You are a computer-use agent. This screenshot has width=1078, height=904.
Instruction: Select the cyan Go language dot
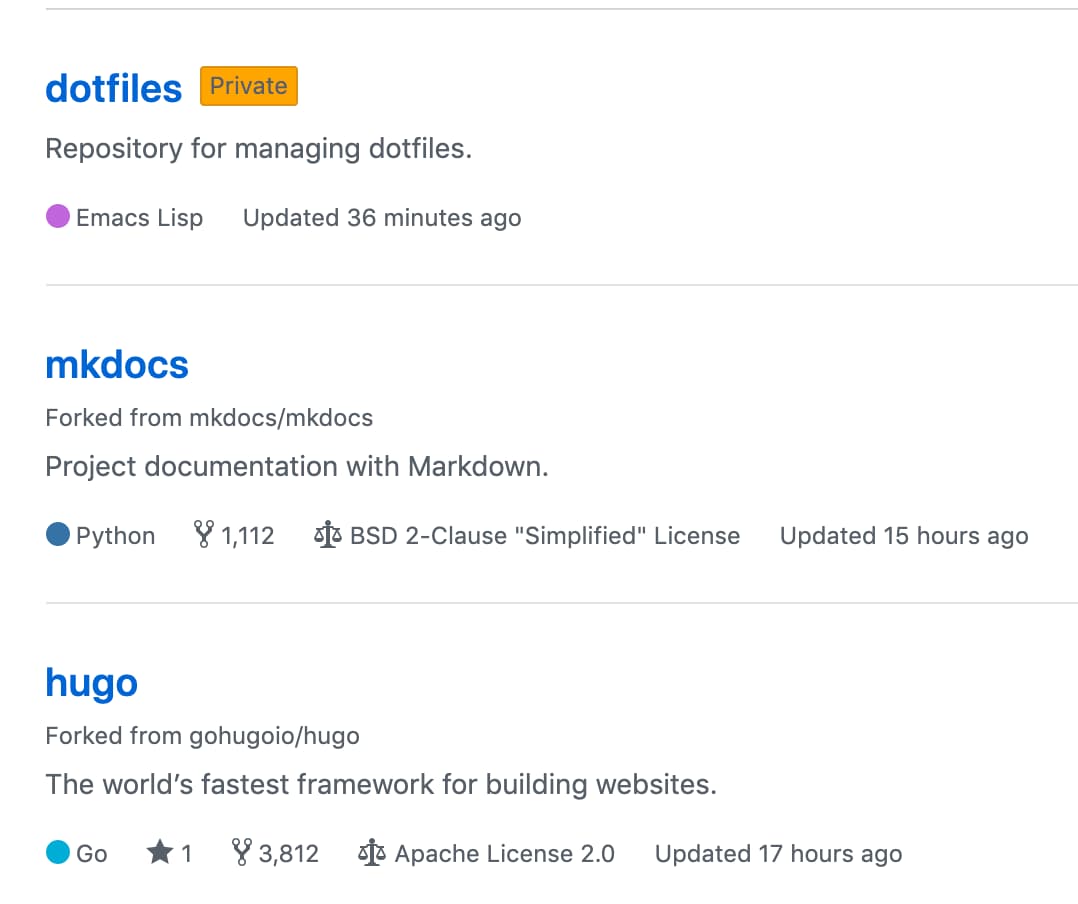[x=57, y=852]
